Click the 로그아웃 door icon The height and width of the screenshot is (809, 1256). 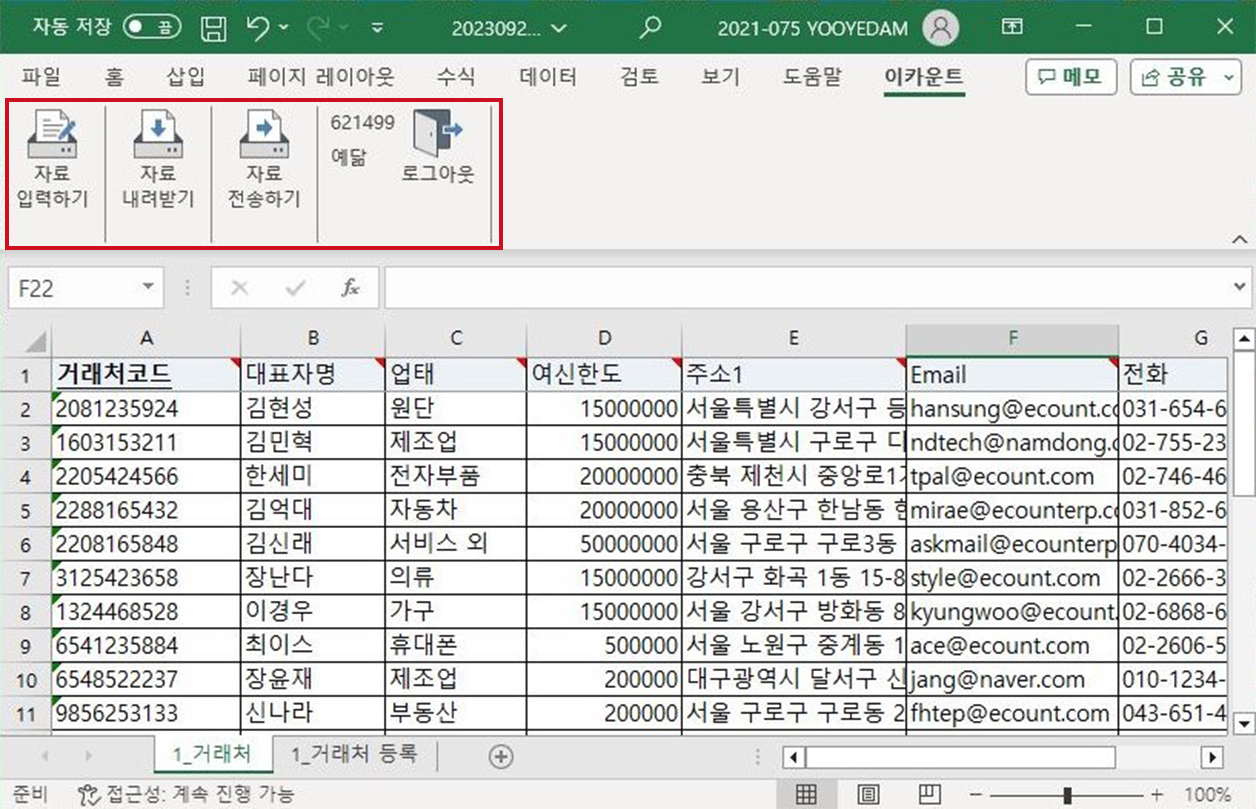(x=438, y=131)
